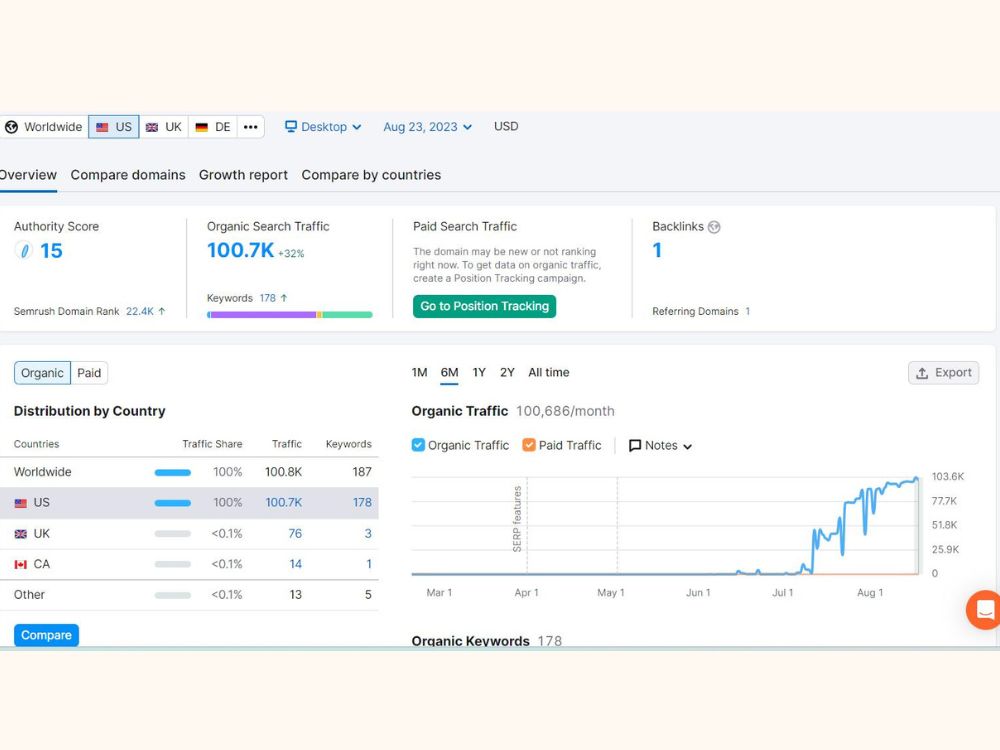1000x750 pixels.
Task: Switch to Compare domains tab
Action: [x=128, y=175]
